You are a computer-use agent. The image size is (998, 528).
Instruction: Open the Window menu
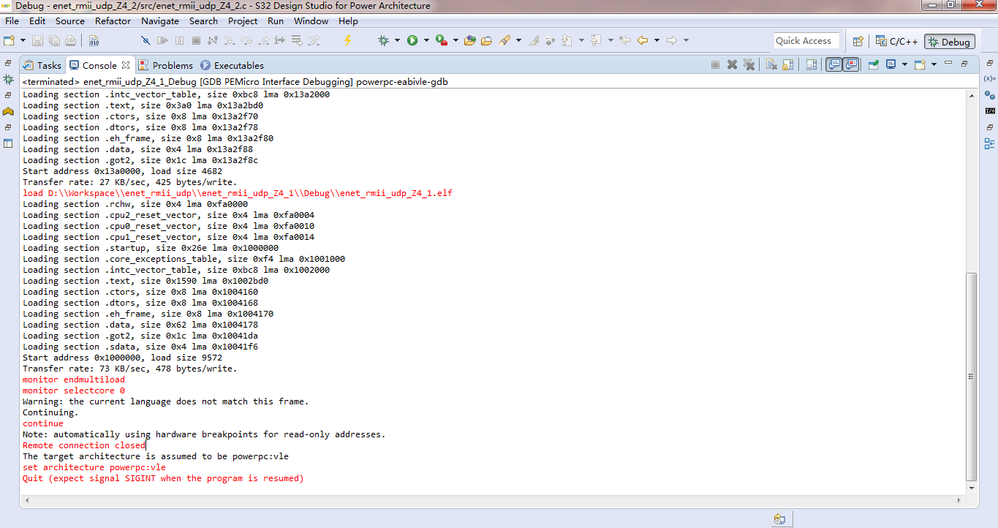311,21
